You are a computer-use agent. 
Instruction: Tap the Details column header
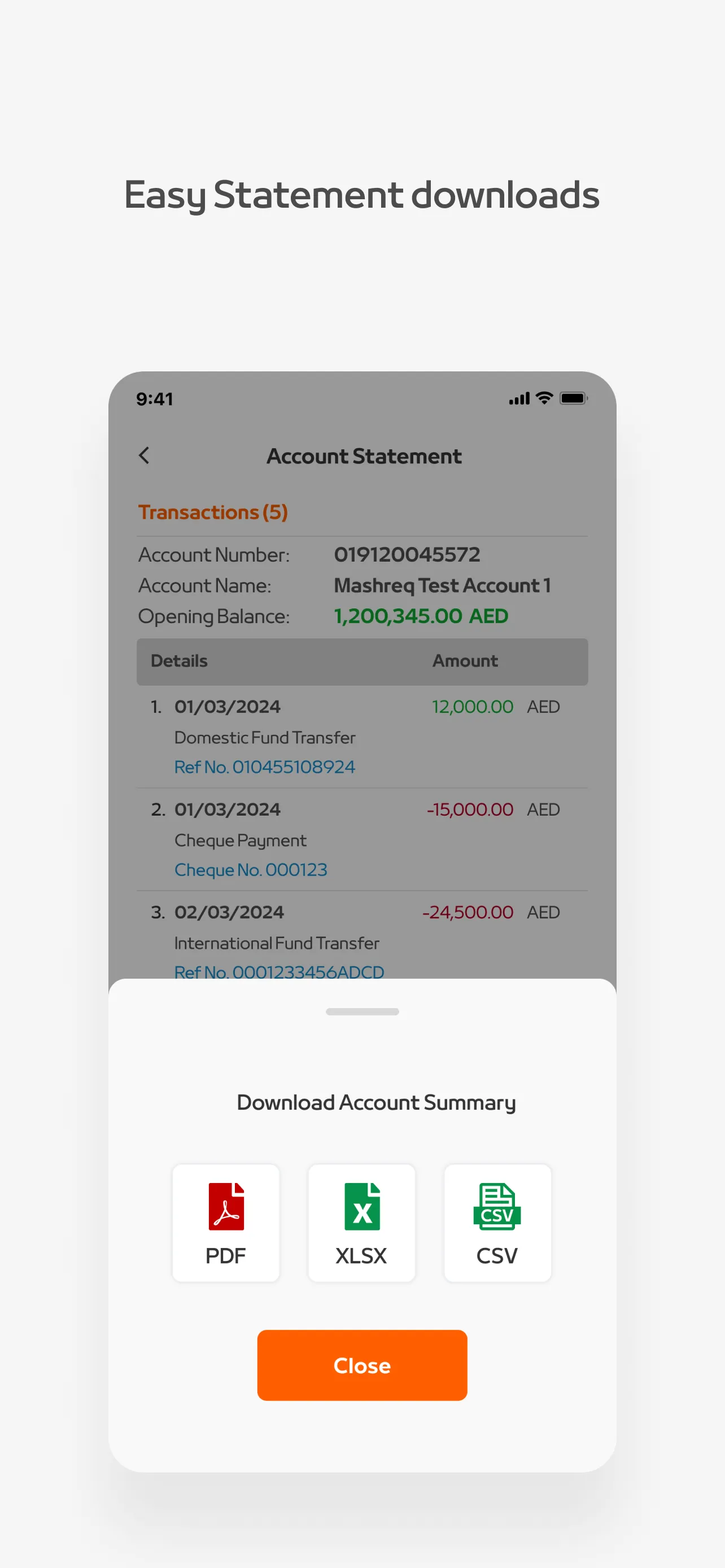click(179, 661)
